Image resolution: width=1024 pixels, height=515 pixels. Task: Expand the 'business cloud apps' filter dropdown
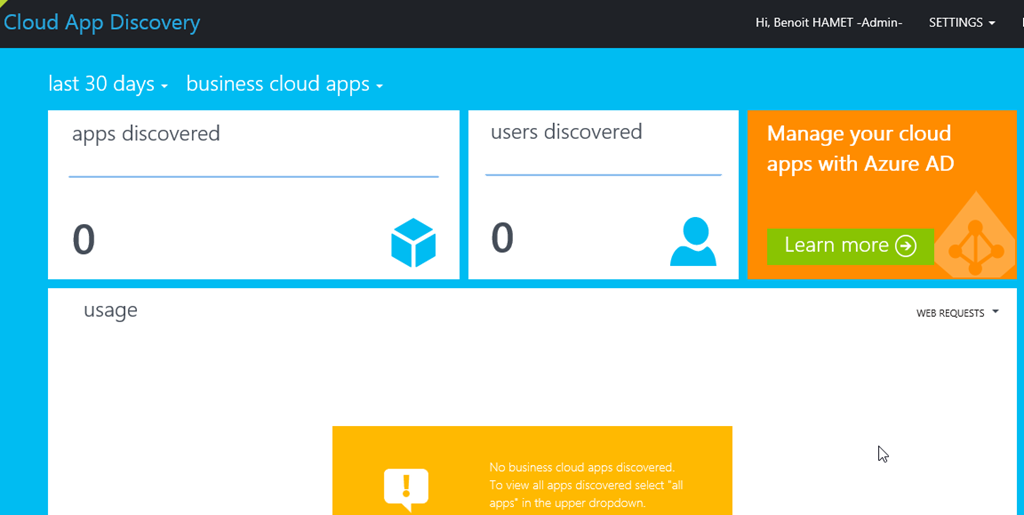(285, 85)
